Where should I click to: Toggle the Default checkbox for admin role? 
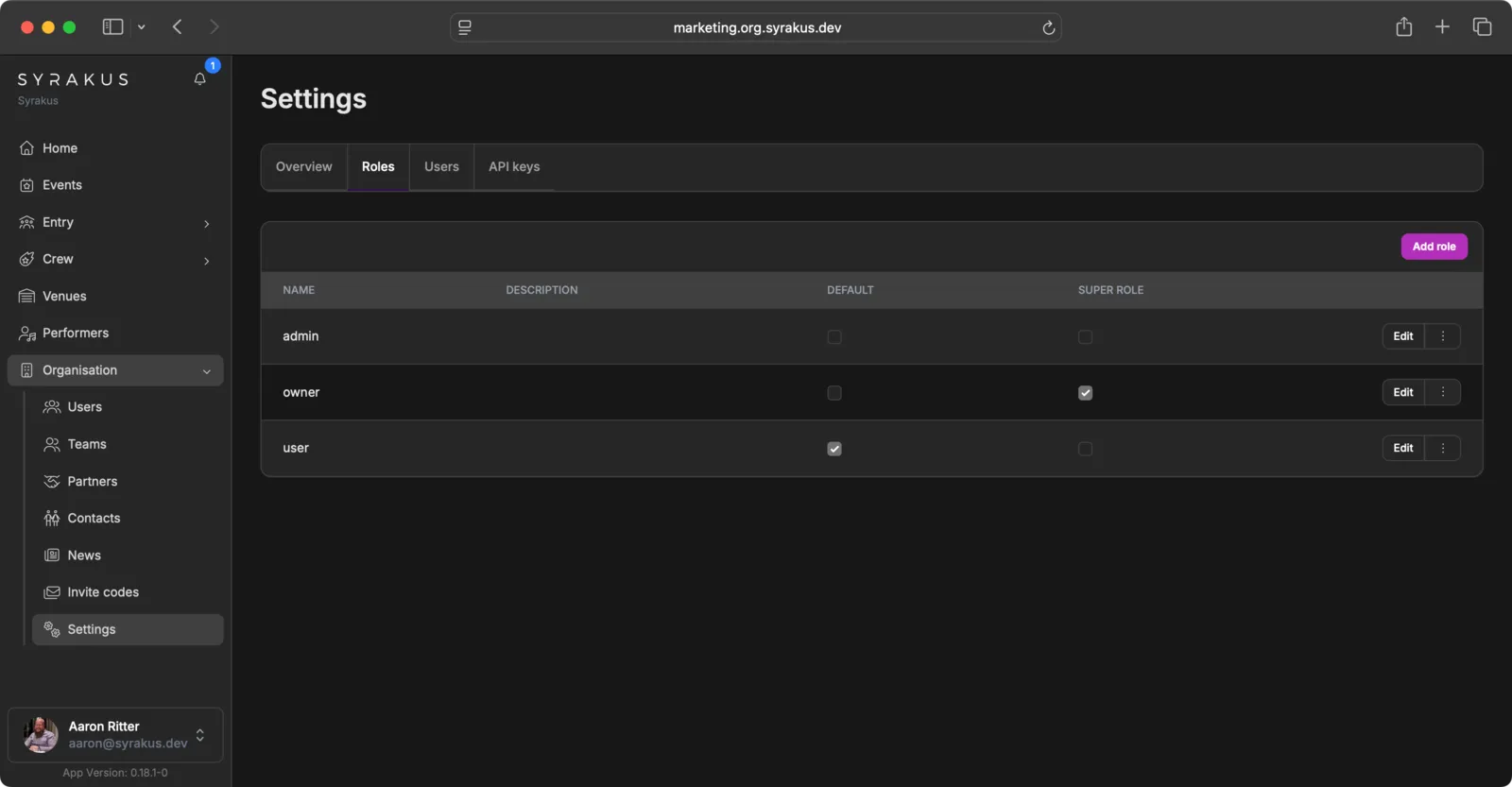[x=833, y=337]
